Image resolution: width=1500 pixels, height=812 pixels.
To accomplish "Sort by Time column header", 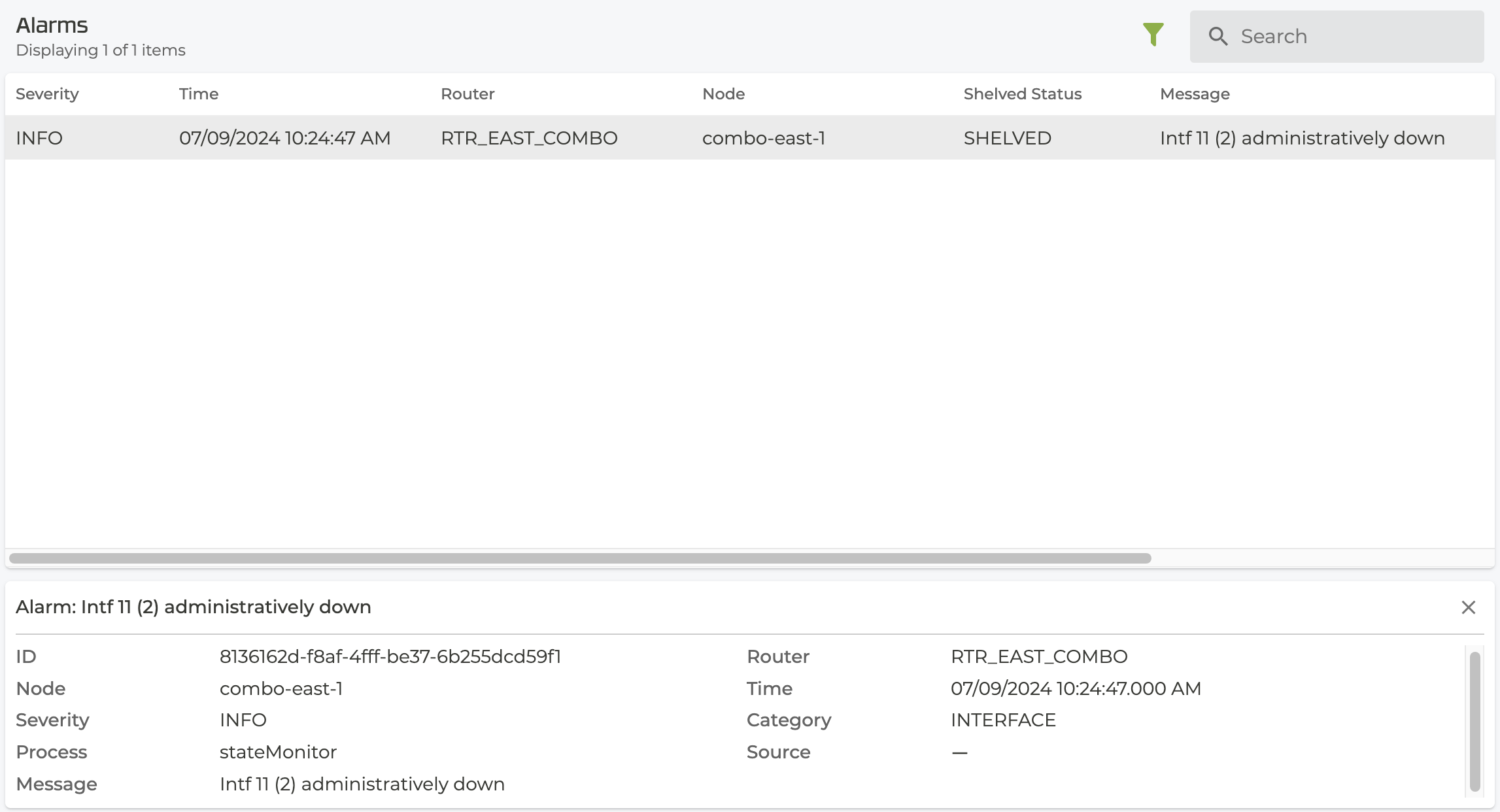I will [x=199, y=94].
